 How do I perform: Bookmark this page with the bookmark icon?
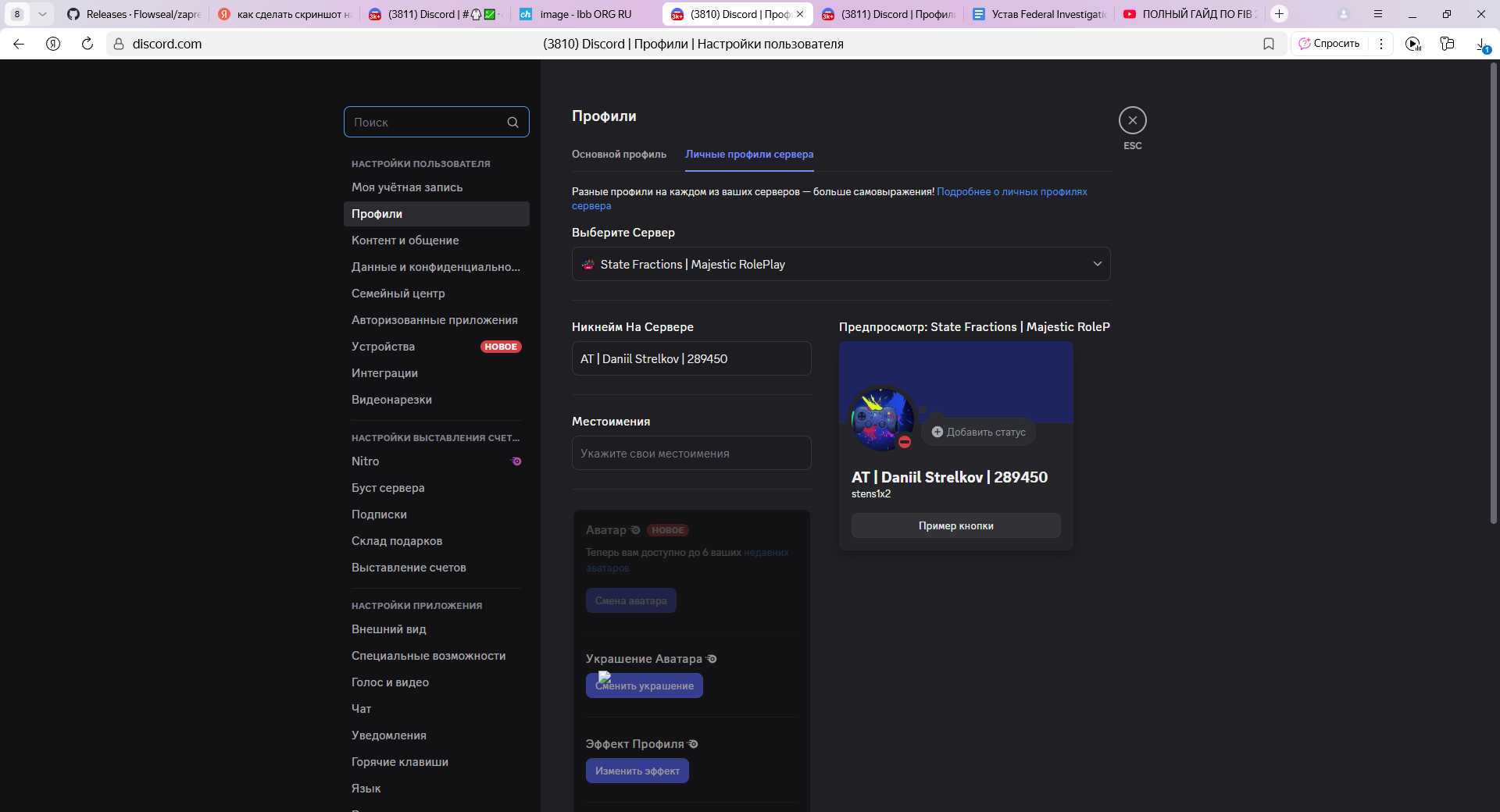[1269, 44]
